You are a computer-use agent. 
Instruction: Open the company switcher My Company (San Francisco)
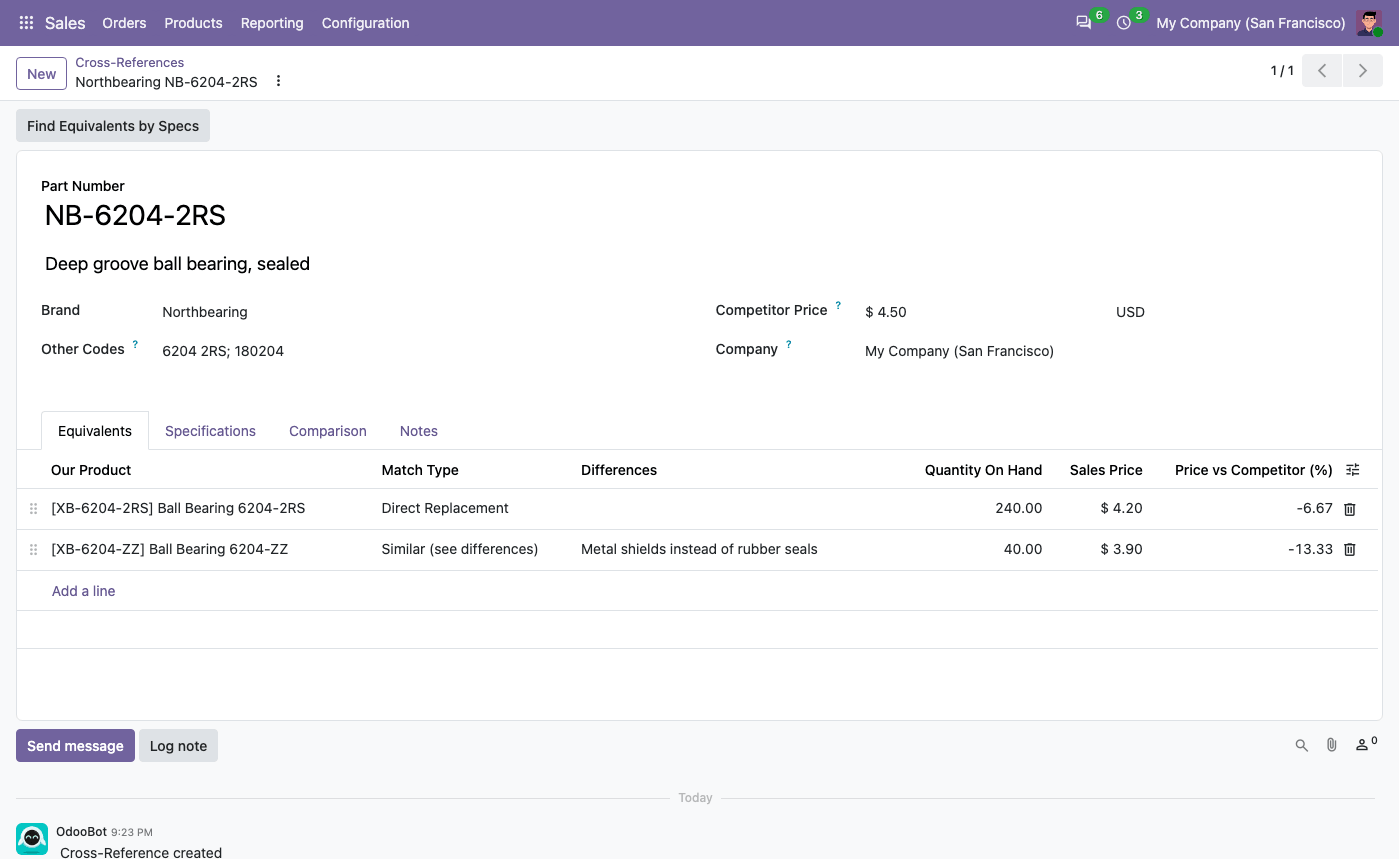coord(1250,23)
